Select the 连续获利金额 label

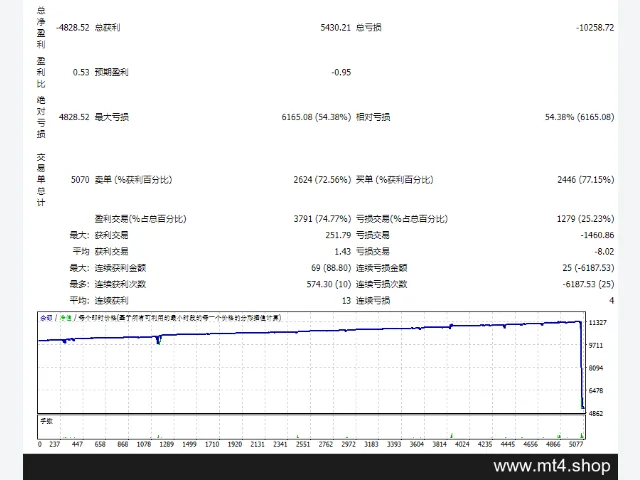click(120, 268)
